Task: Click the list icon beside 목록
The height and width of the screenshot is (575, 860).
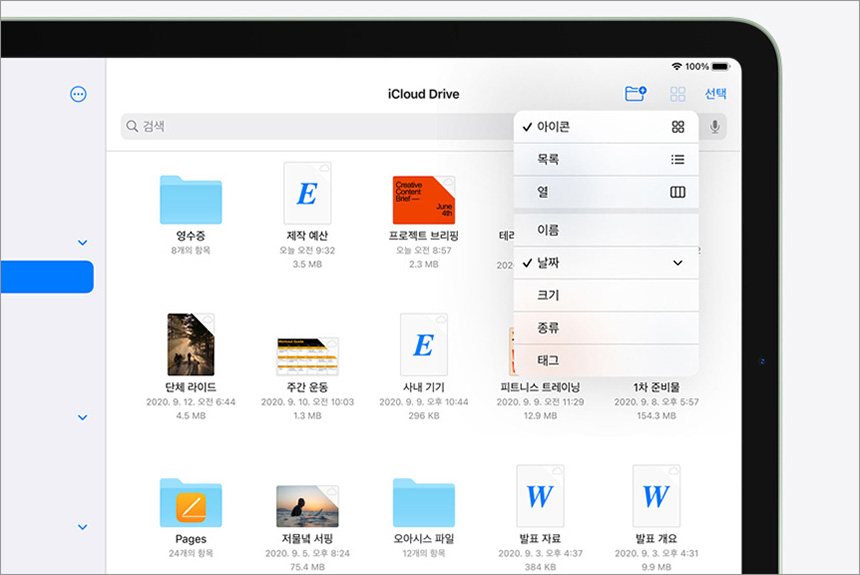Action: 678,160
